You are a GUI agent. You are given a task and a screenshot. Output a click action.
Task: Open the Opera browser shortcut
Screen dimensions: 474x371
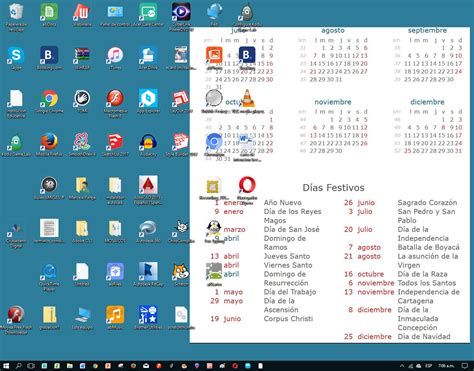247,184
